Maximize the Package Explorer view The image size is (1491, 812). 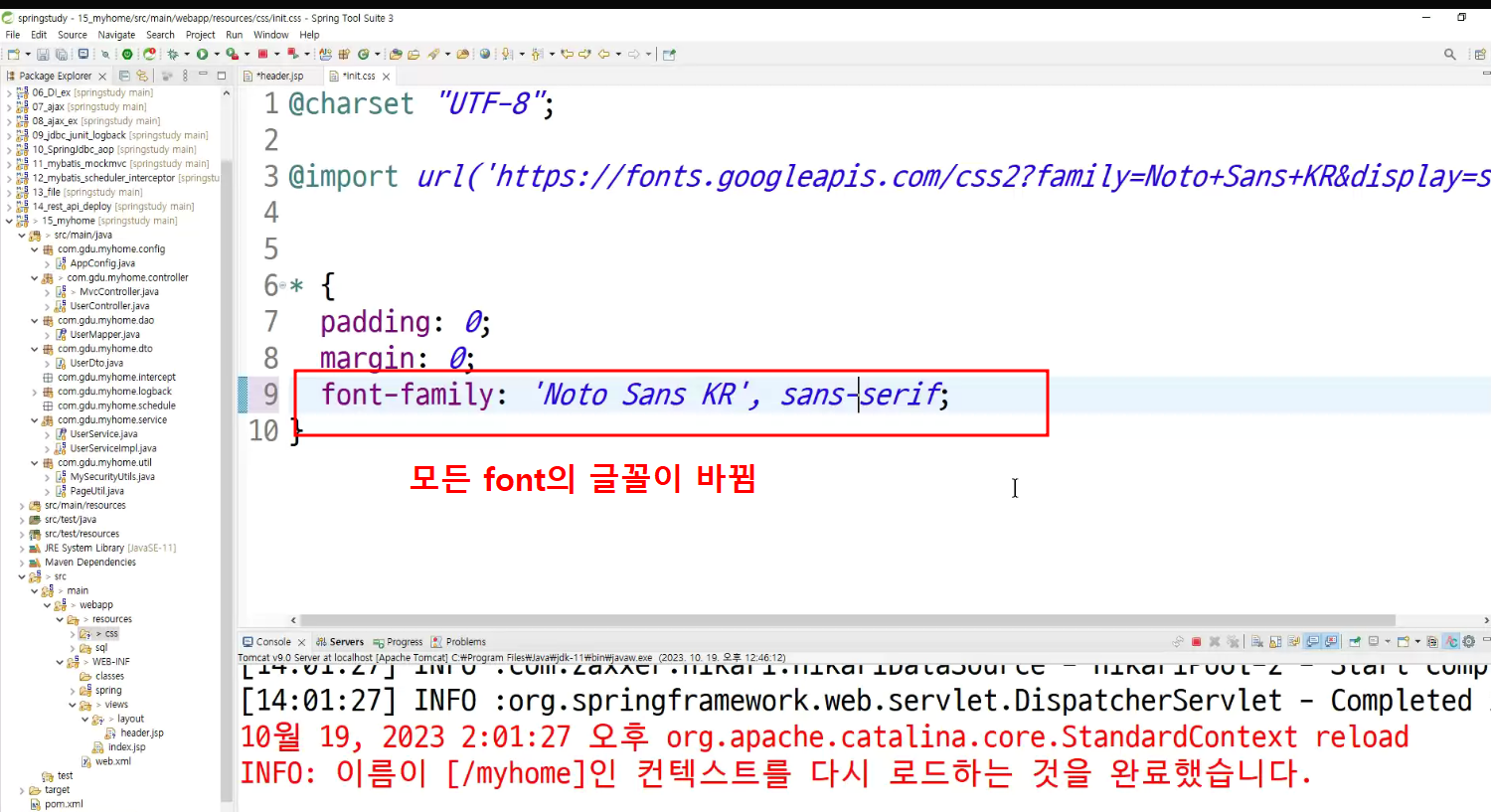point(222,76)
